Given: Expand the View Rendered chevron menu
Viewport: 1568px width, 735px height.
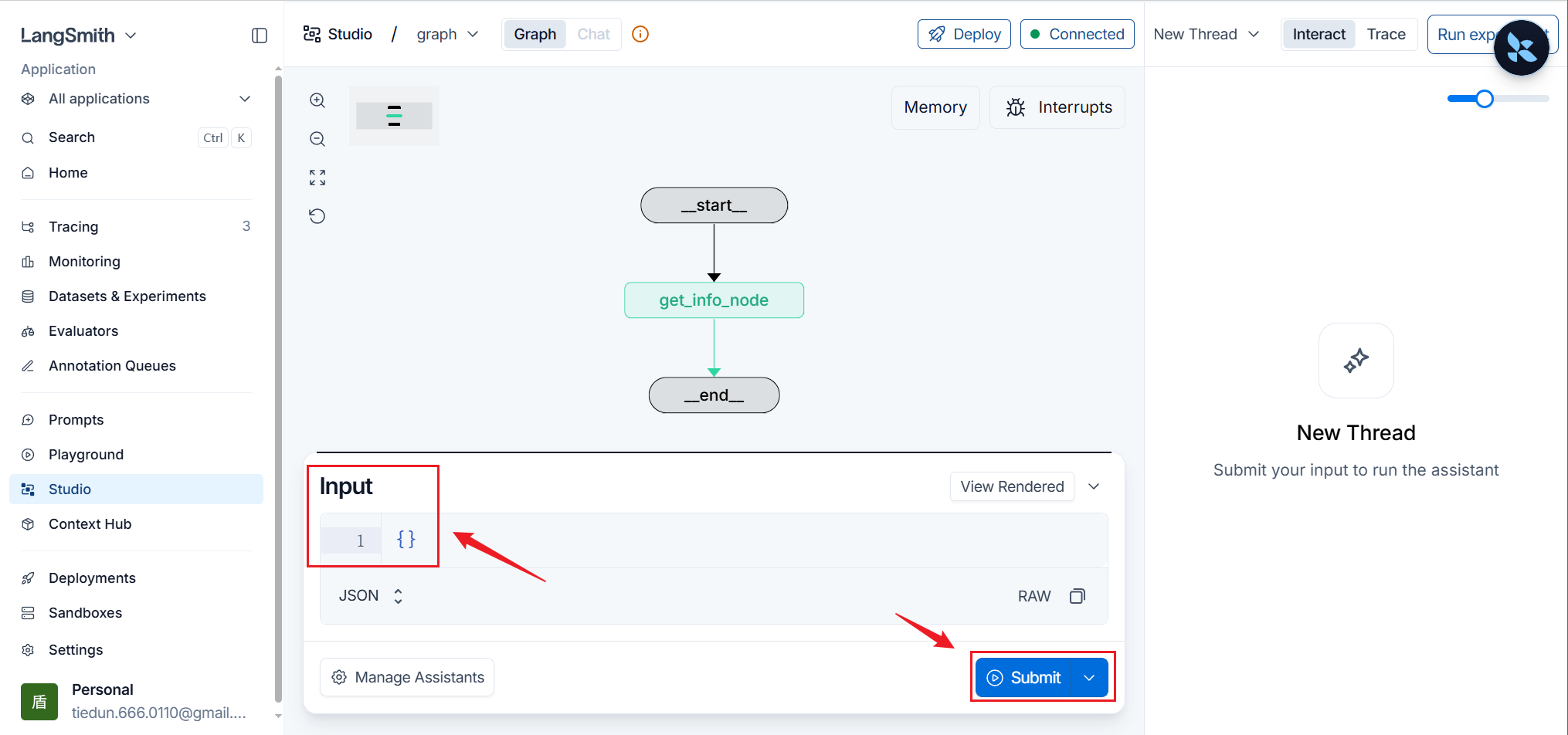Looking at the screenshot, I should (1094, 486).
